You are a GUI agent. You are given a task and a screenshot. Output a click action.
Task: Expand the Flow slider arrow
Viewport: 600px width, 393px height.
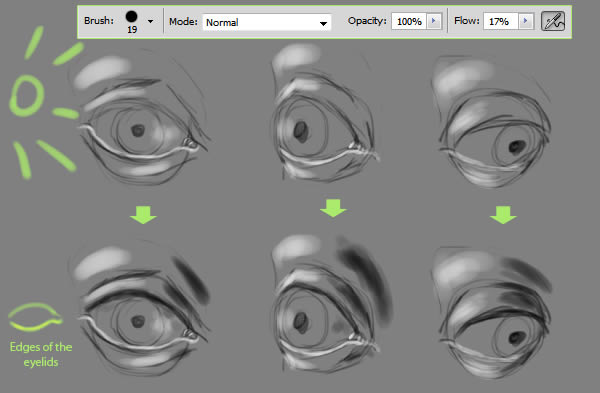click(x=525, y=21)
